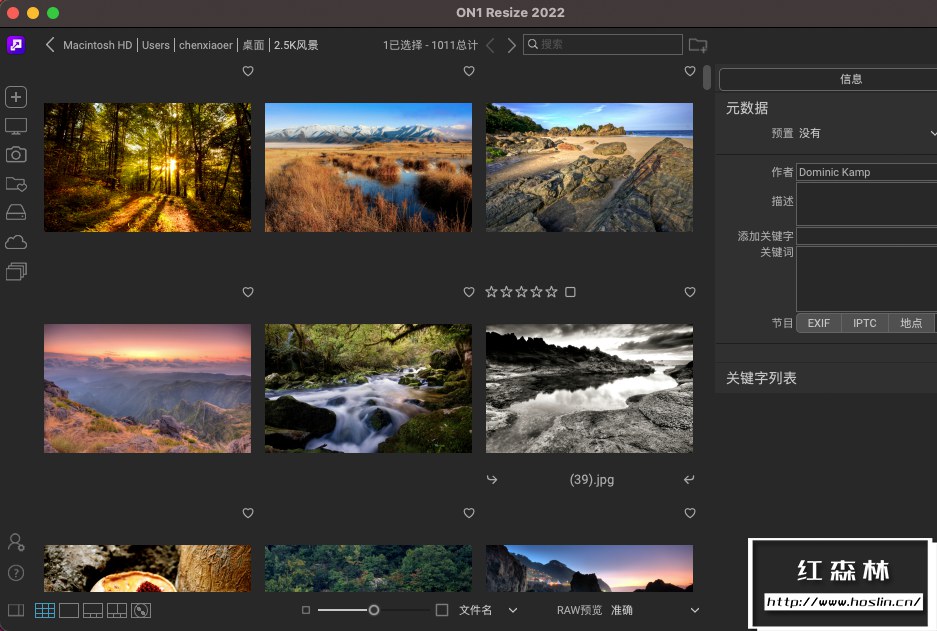Open the 文件名 sort dropdown
Viewport: 937px width, 631px height.
(x=488, y=610)
